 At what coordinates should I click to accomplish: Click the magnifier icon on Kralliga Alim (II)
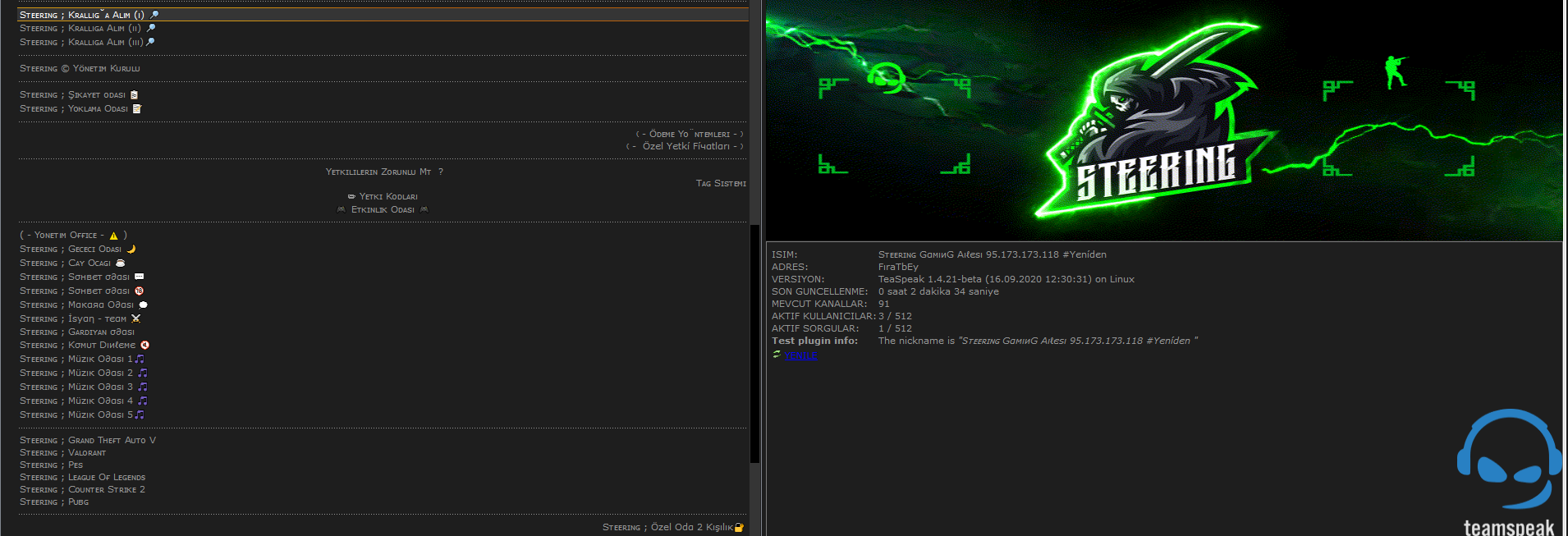click(x=151, y=28)
